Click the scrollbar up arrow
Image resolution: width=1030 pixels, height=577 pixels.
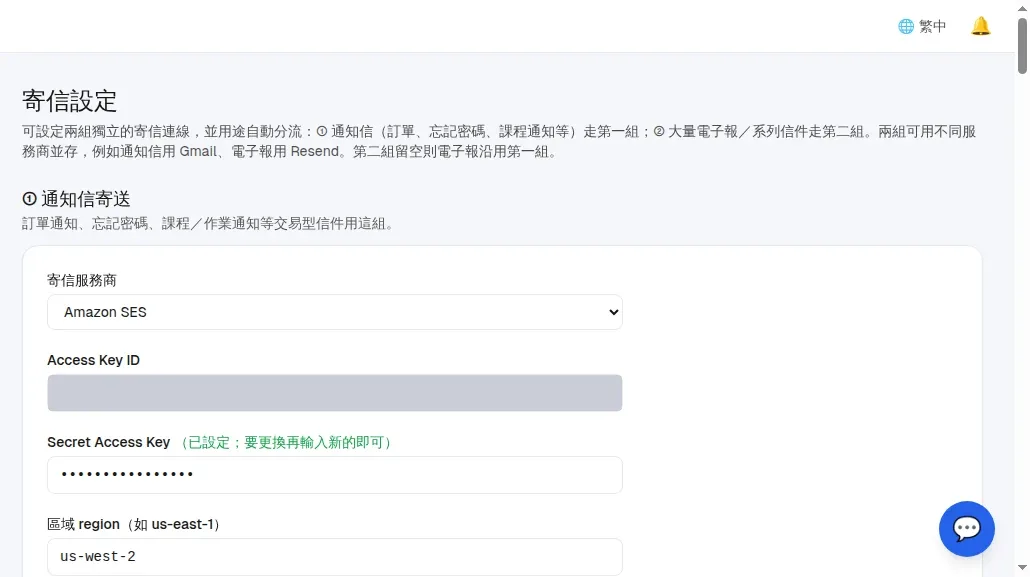click(x=1022, y=7)
